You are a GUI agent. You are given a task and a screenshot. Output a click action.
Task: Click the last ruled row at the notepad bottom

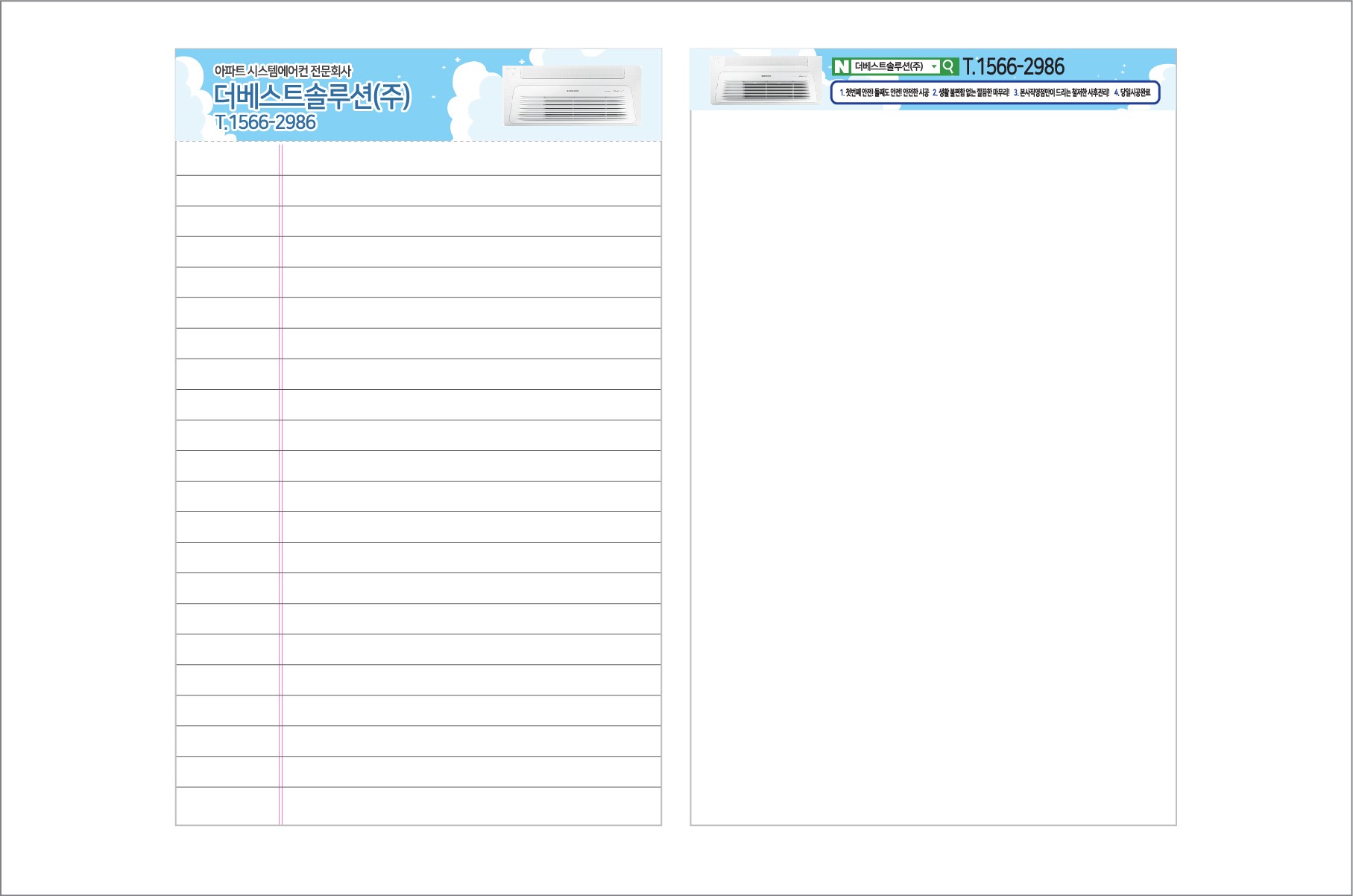pyautogui.click(x=470, y=805)
